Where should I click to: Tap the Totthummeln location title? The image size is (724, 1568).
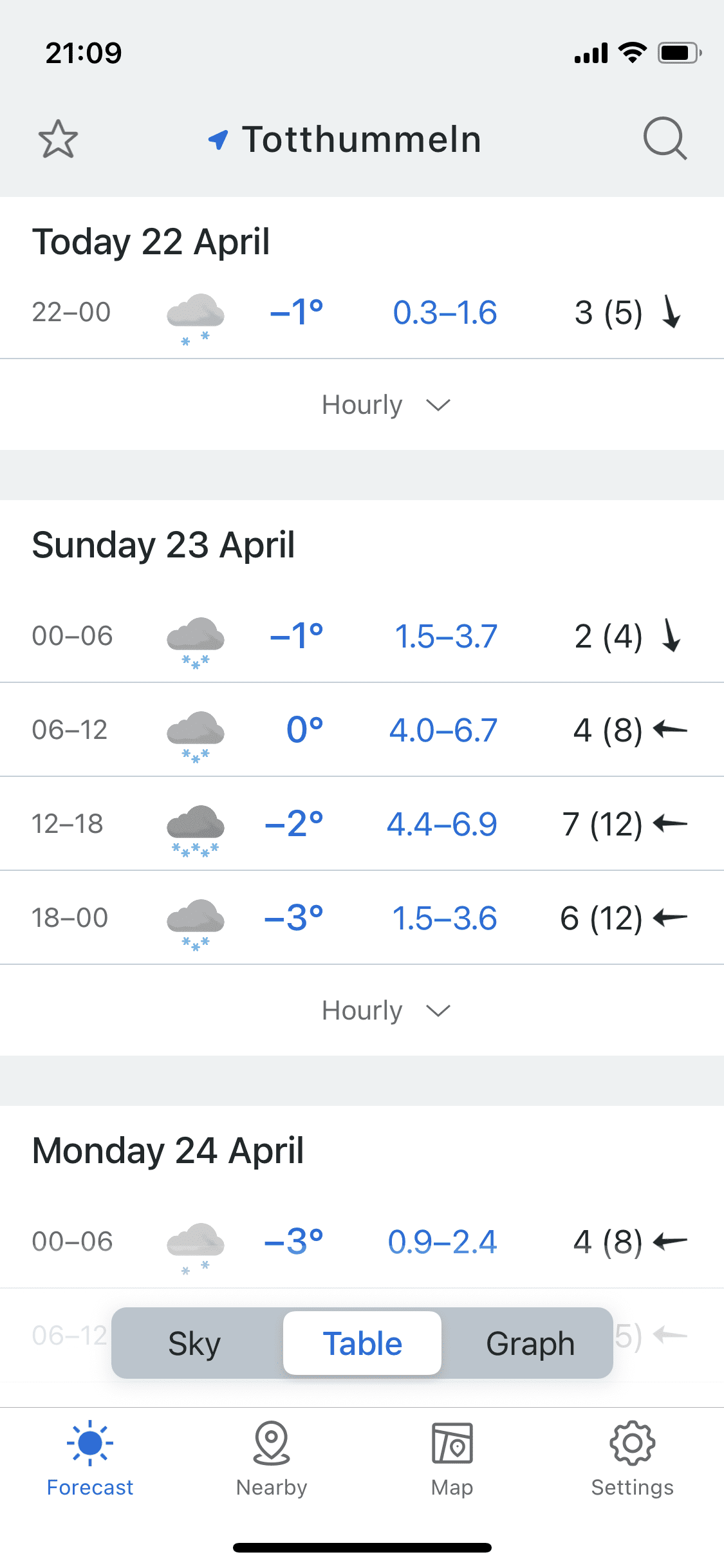362,139
